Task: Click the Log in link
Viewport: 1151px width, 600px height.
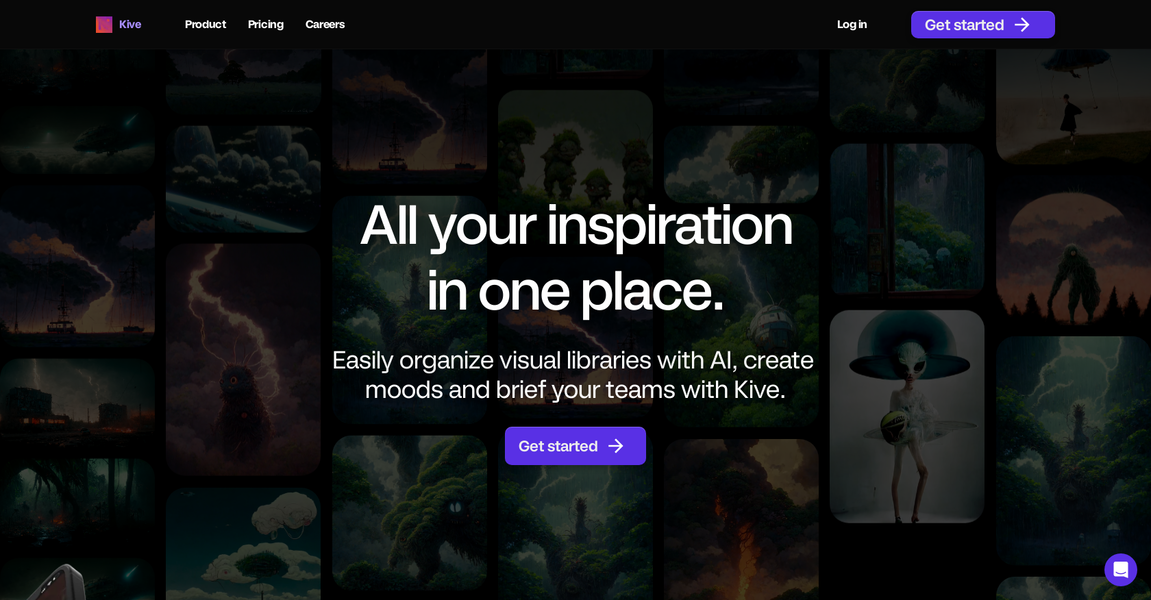Action: [851, 24]
